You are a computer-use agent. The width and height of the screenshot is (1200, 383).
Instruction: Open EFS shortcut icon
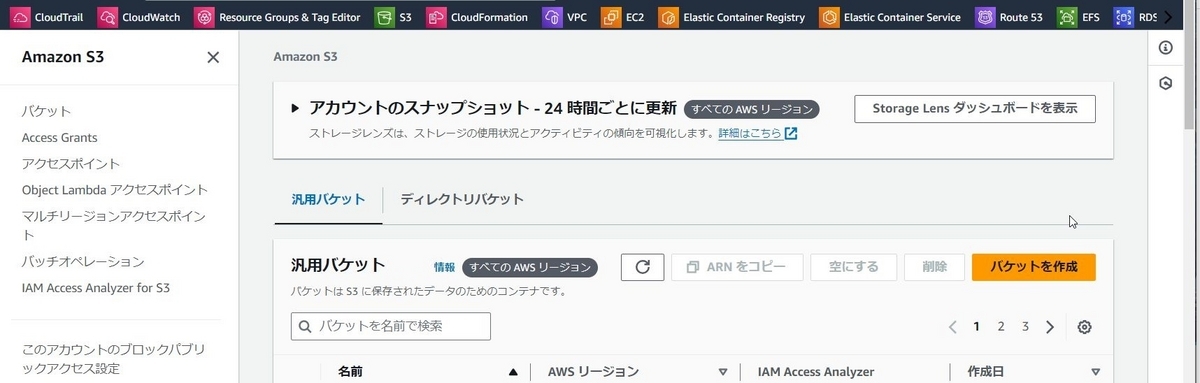tap(1067, 17)
